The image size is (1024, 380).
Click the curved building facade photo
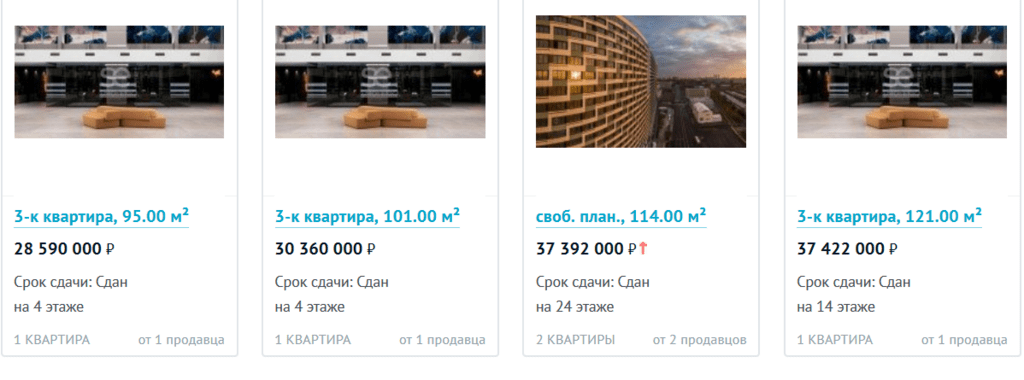pyautogui.click(x=641, y=81)
